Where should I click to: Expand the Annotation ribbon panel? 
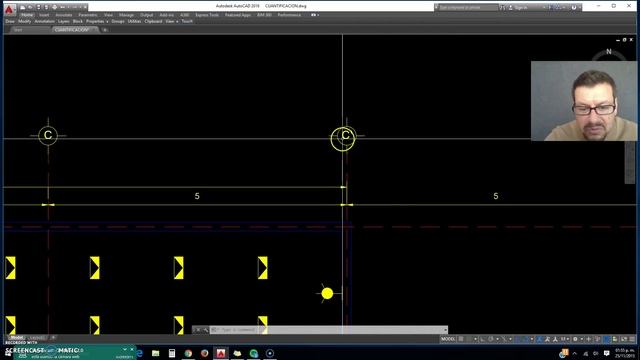click(x=44, y=21)
